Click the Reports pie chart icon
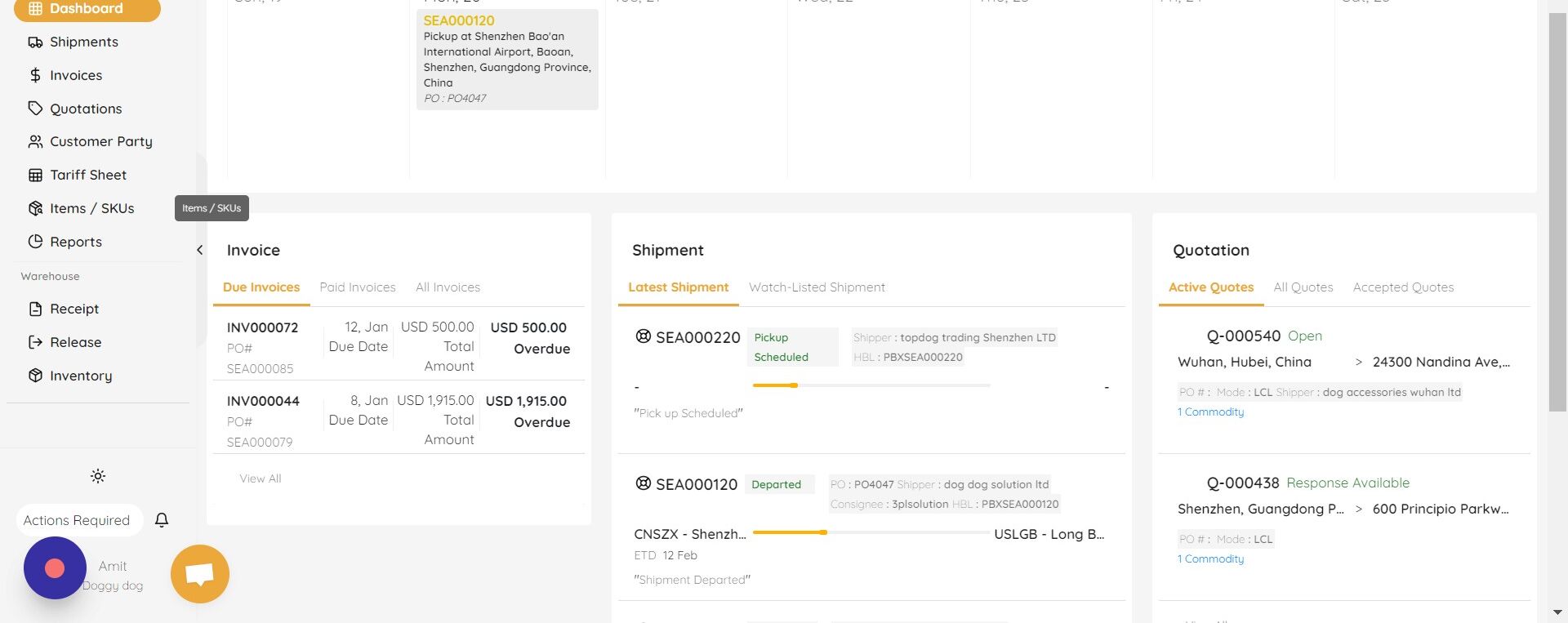Image resolution: width=1568 pixels, height=623 pixels. point(35,242)
